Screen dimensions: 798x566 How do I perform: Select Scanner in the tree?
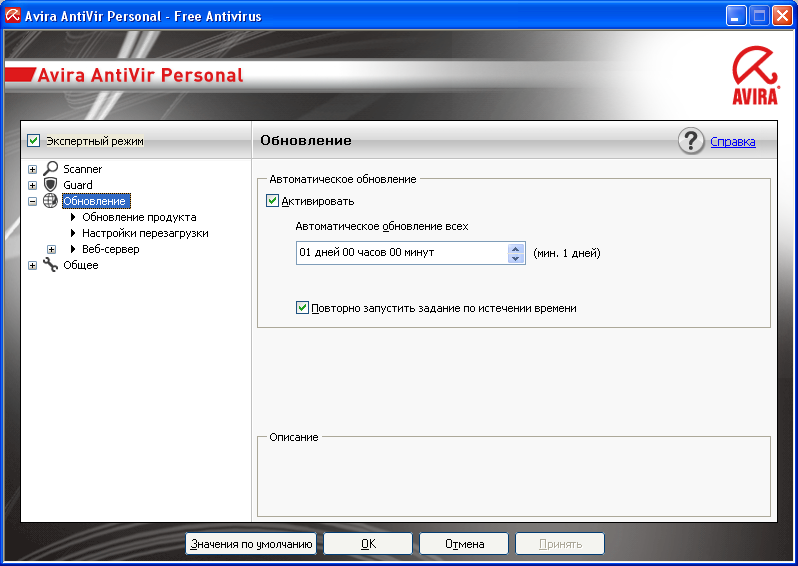(x=82, y=168)
